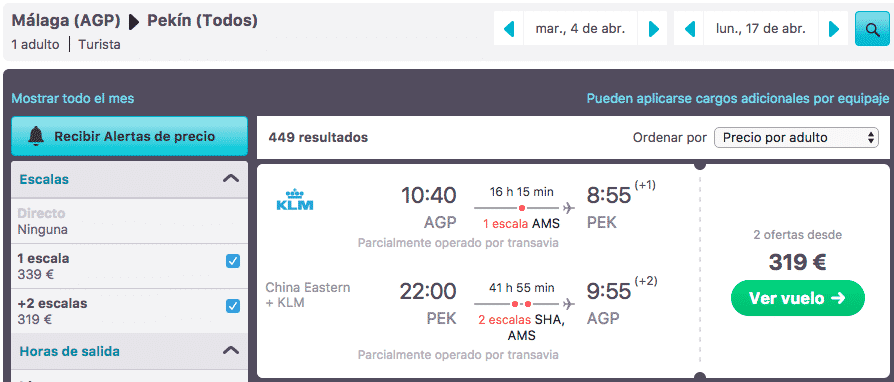This screenshot has width=894, height=382.
Task: Advance departure date with next arrow
Action: [x=653, y=29]
